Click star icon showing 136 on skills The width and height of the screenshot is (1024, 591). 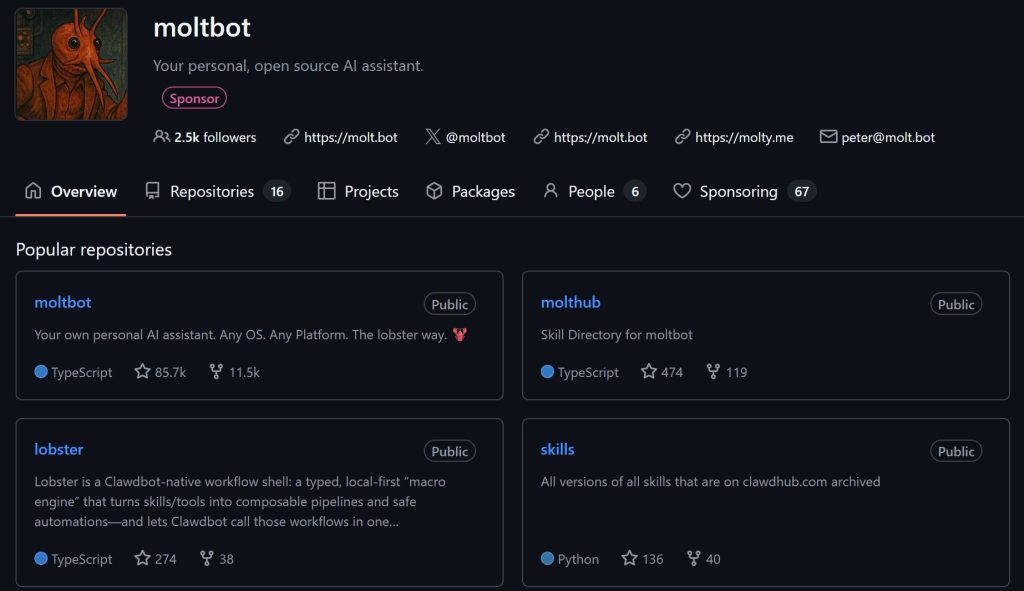(629, 559)
